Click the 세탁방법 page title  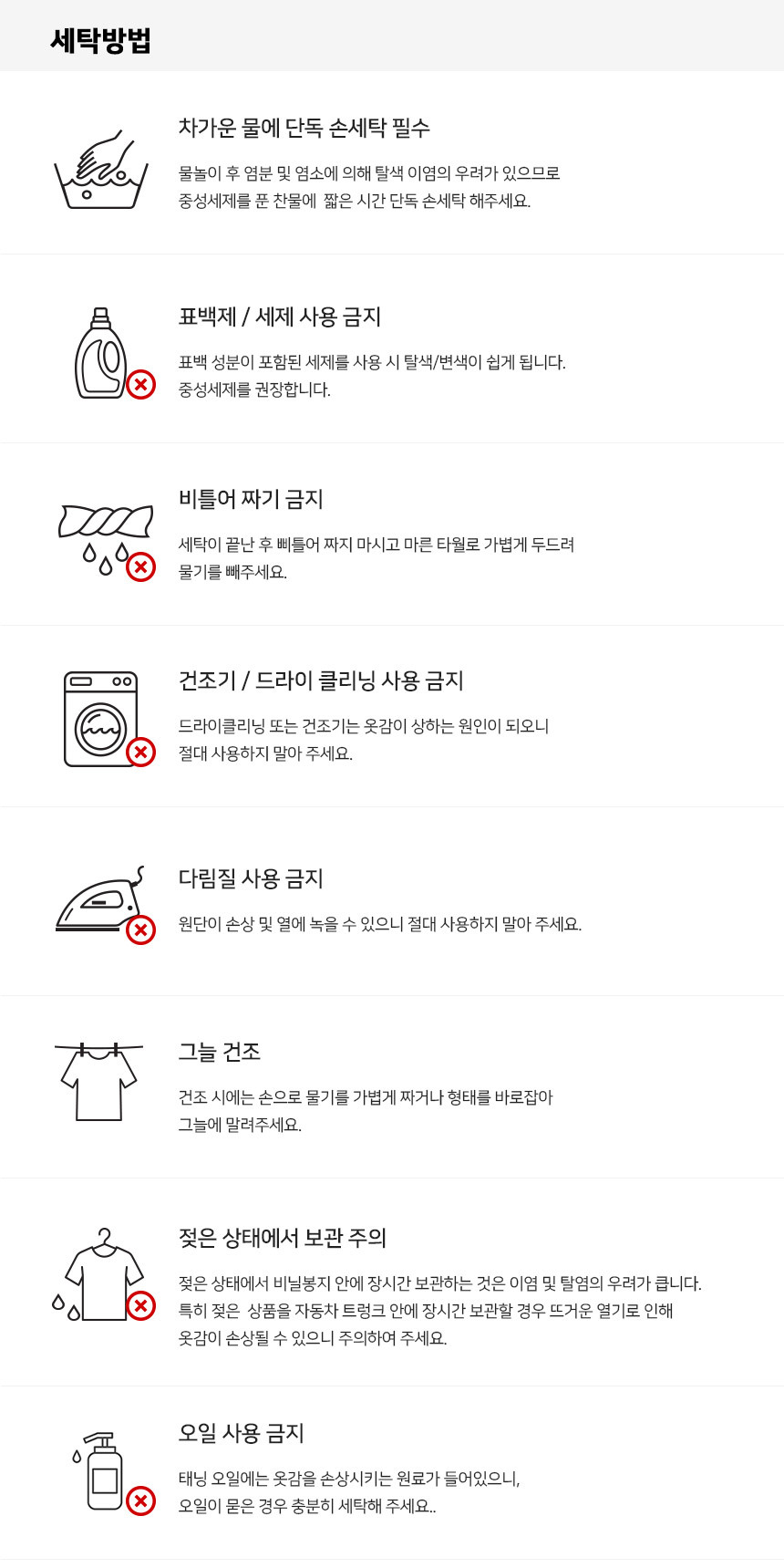click(x=100, y=41)
